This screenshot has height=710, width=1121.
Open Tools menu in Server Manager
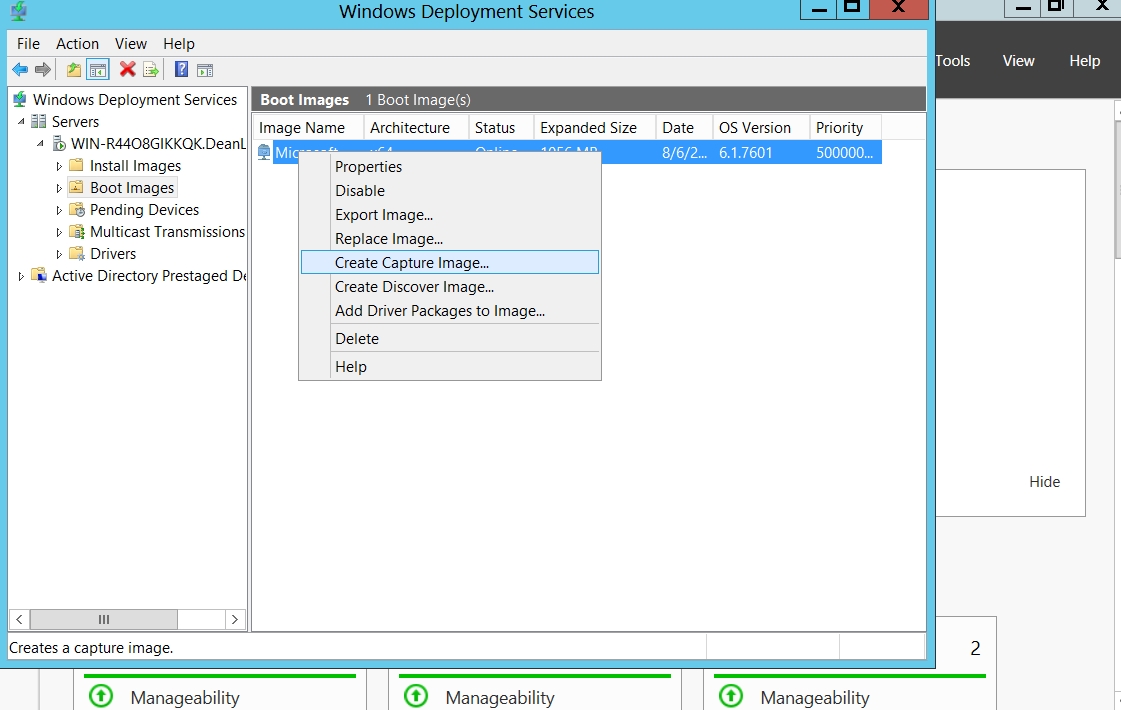[x=952, y=61]
